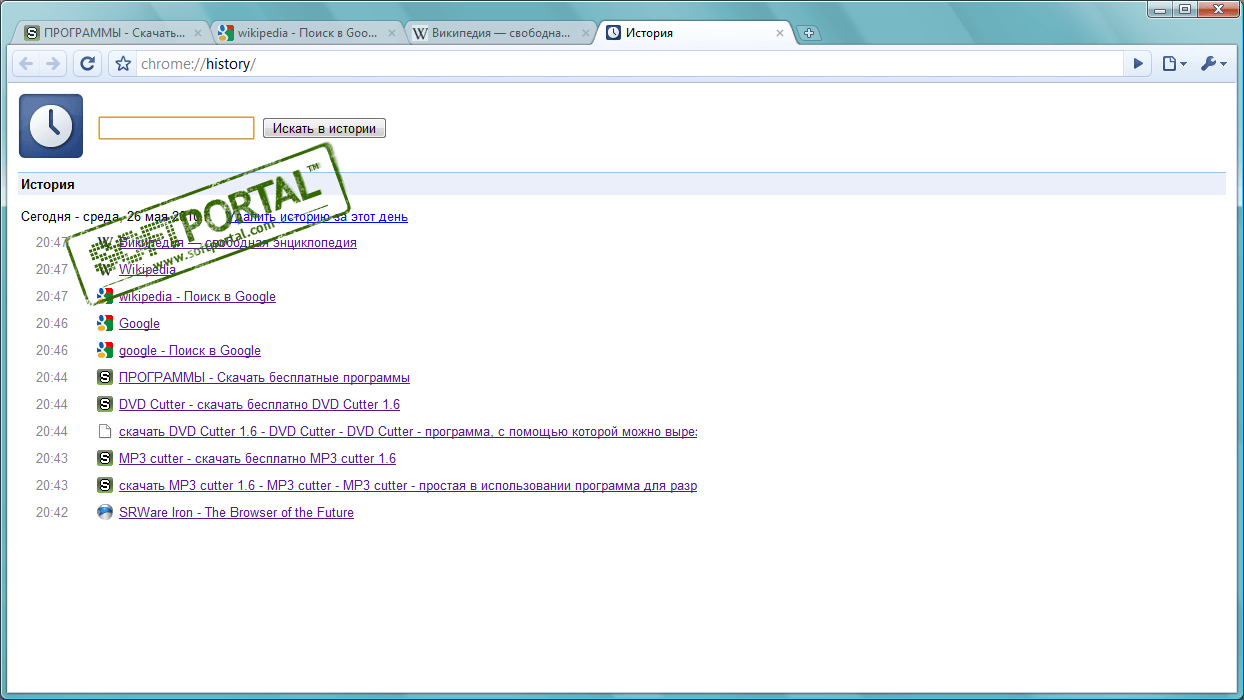Go back using the back arrow
Viewport: 1244px width, 700px height.
tap(27, 64)
